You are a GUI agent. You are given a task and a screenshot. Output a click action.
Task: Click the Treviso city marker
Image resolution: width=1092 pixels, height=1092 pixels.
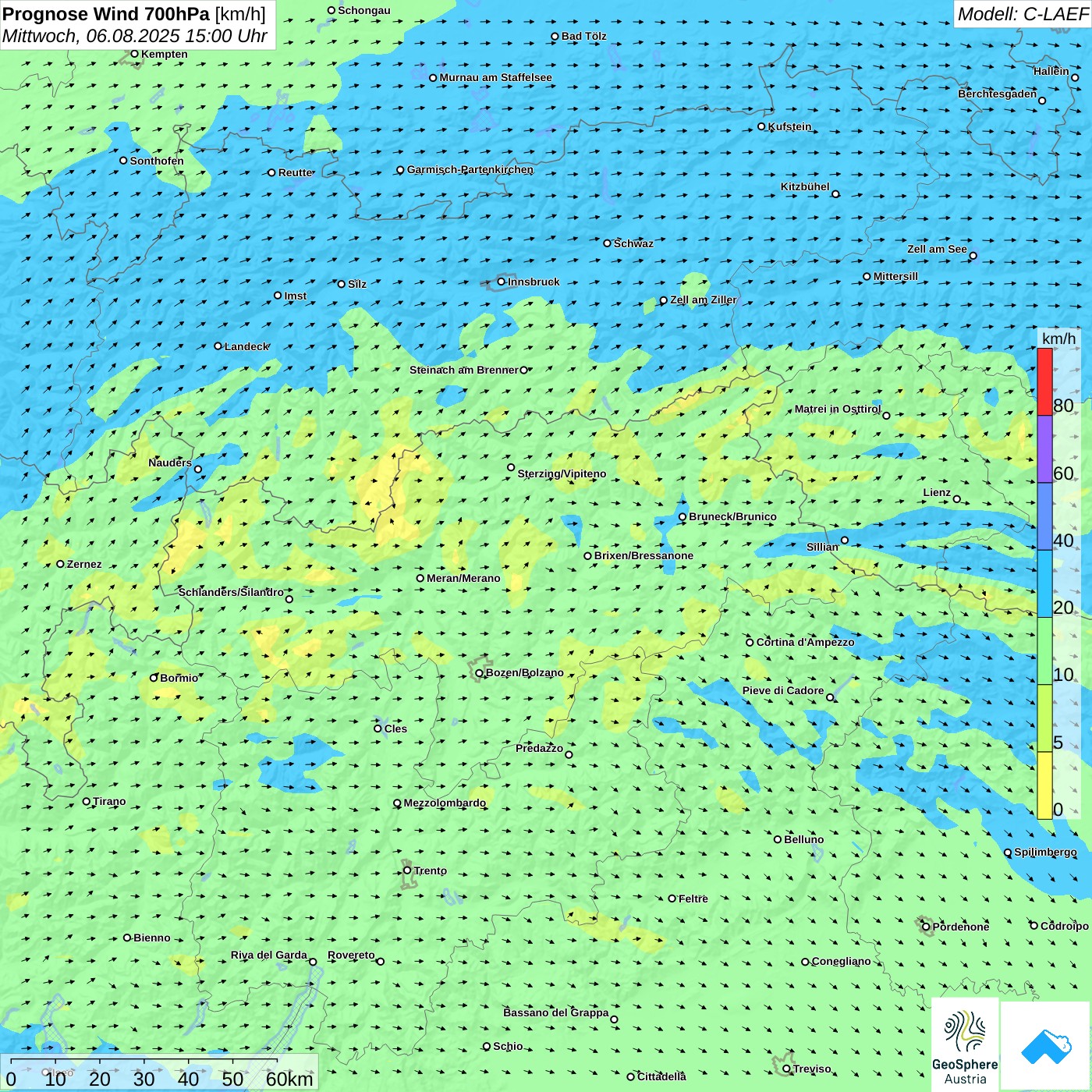787,1069
